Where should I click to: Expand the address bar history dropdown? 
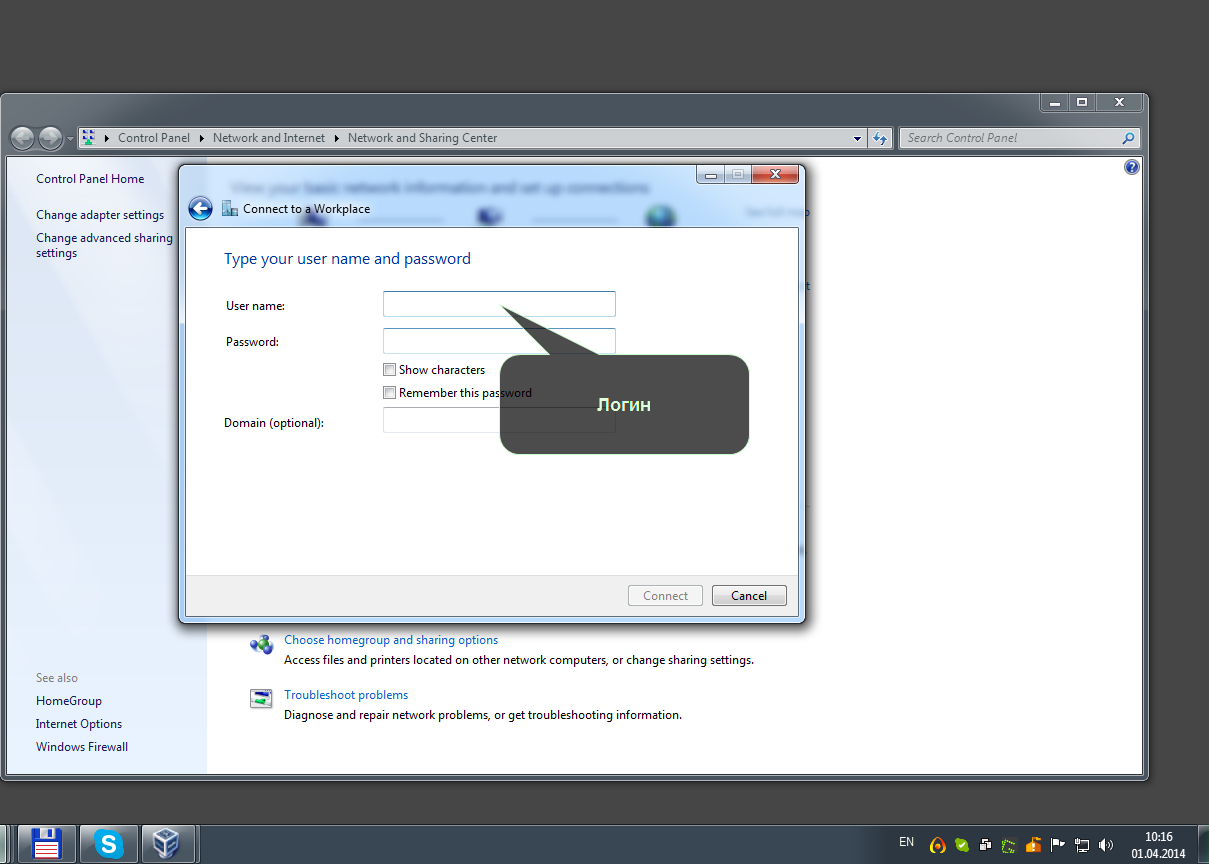(x=858, y=138)
